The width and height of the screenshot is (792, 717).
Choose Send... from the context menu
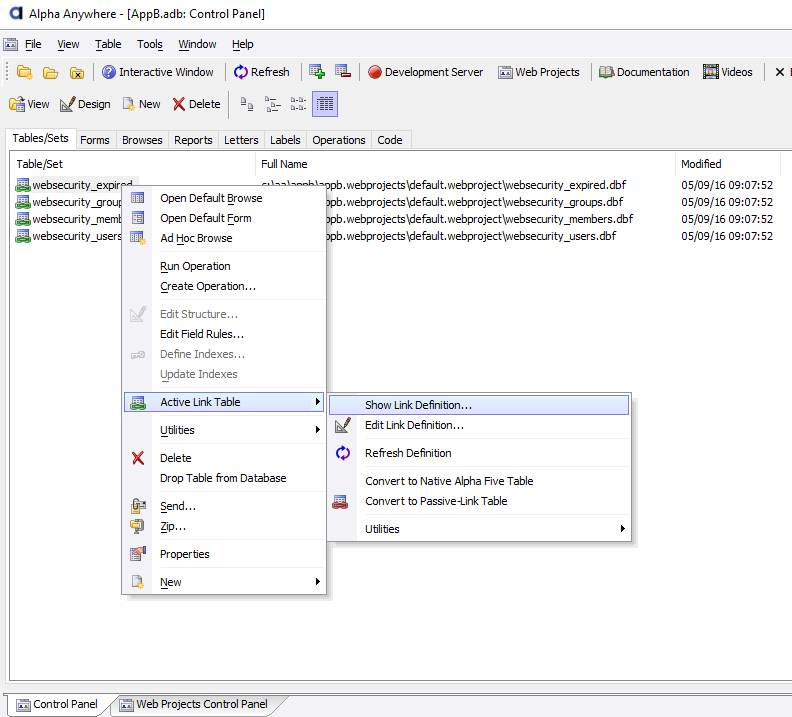pyautogui.click(x=224, y=506)
